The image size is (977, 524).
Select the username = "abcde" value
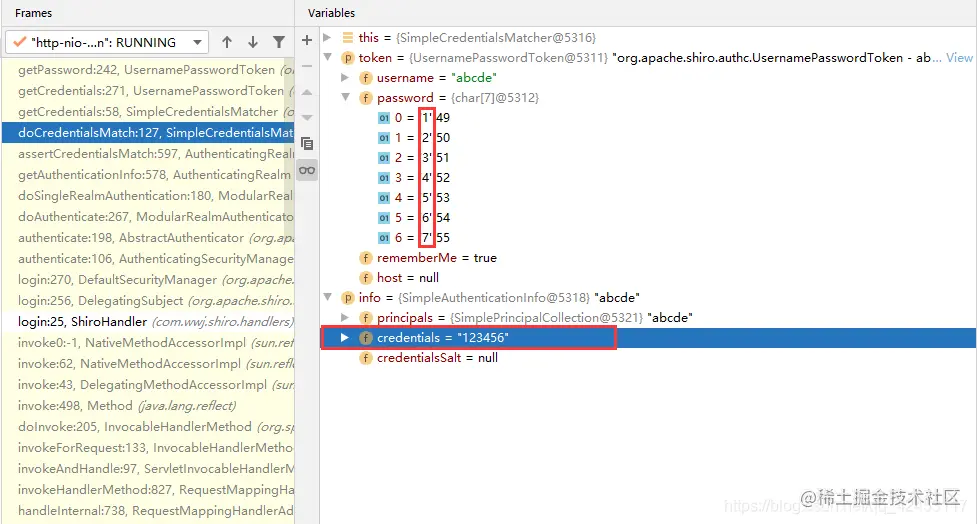click(474, 78)
